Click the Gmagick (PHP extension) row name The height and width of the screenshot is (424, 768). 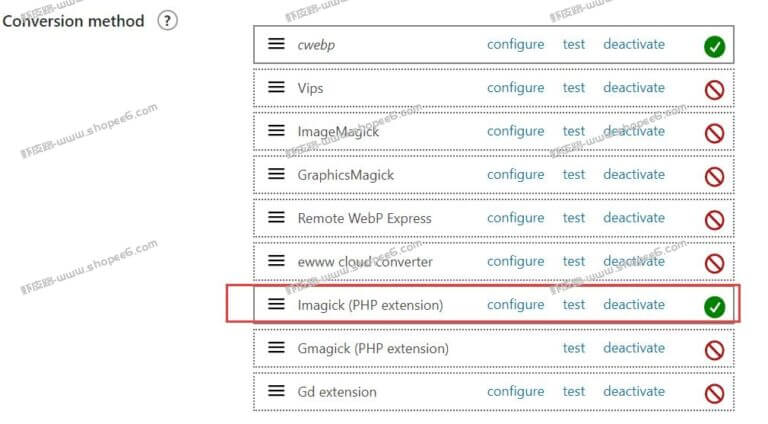pos(373,349)
